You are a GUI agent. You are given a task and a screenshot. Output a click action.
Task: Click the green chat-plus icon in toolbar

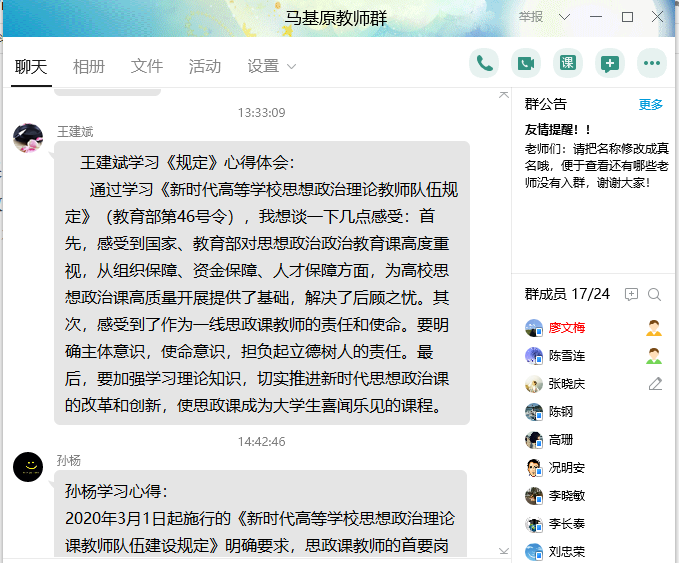tap(610, 64)
